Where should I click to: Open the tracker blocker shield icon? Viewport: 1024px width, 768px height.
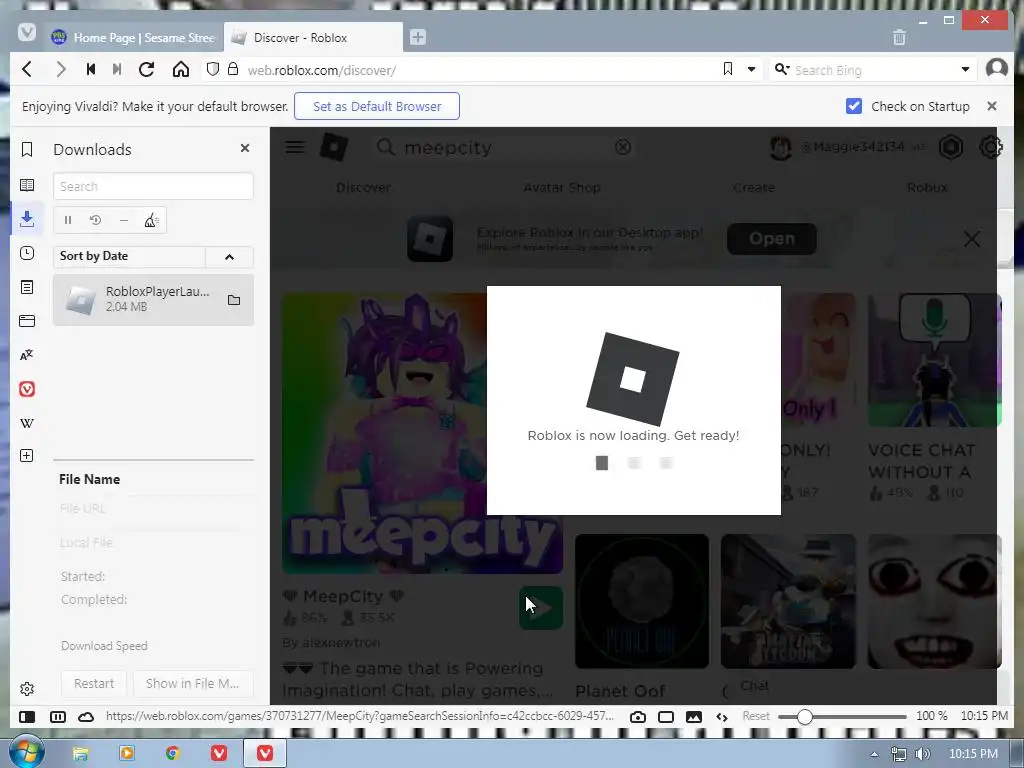(x=212, y=69)
